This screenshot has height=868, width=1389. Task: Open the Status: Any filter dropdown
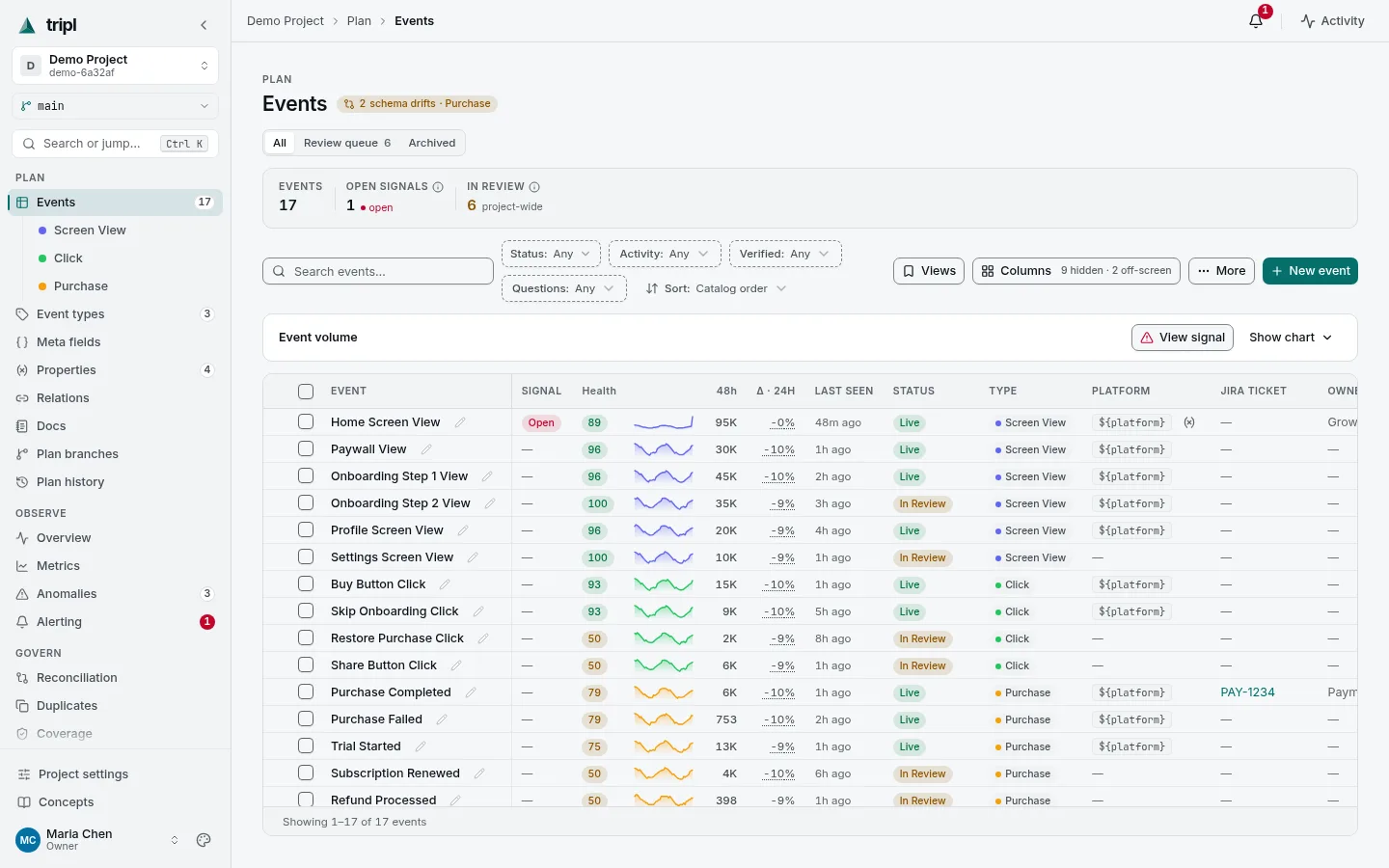pyautogui.click(x=551, y=254)
